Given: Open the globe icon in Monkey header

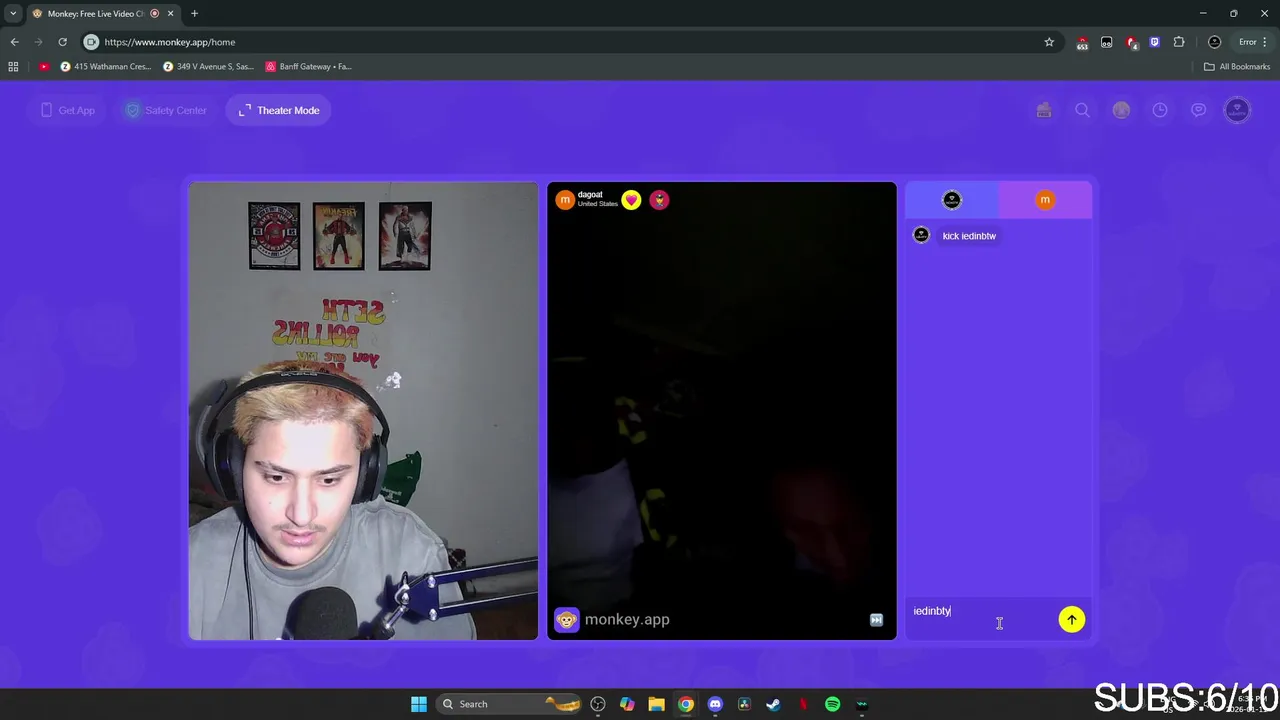Looking at the screenshot, I should 1121,110.
